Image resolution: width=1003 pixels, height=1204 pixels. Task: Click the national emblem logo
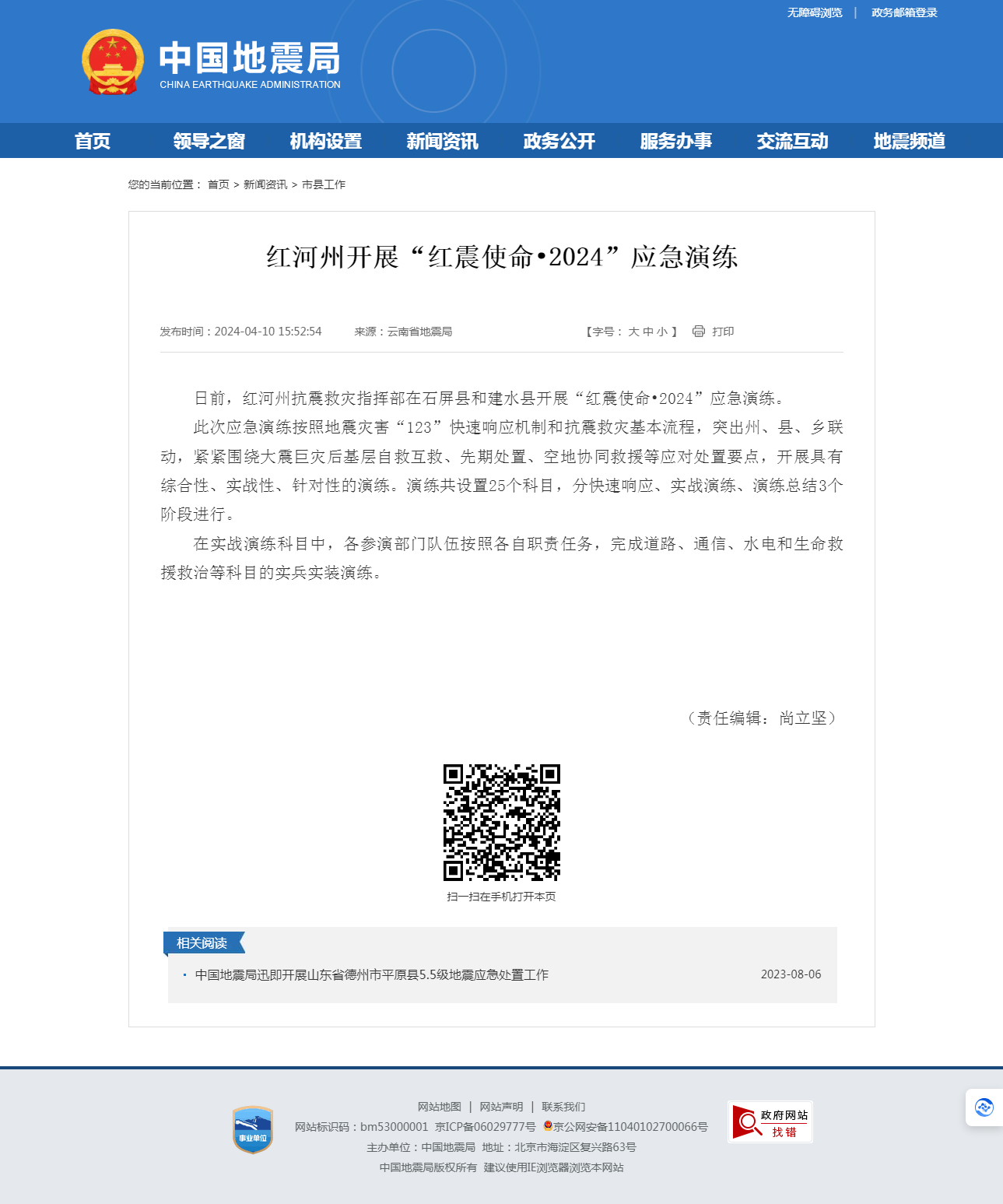114,63
